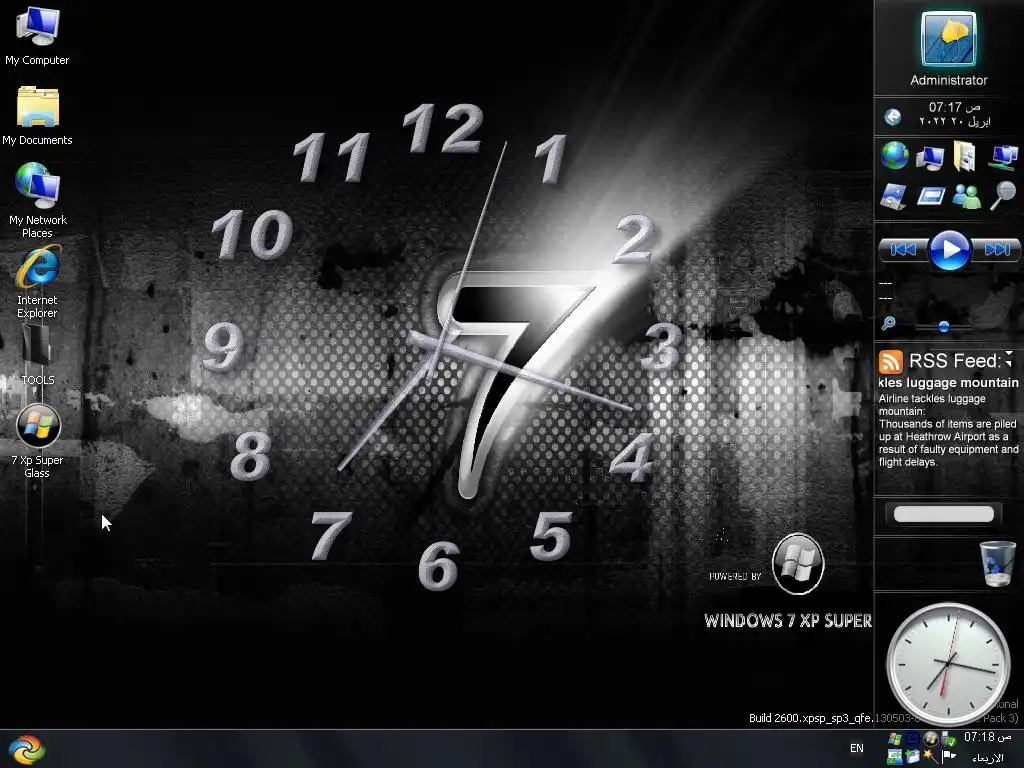Click the round Windows orb tray icon
Viewport: 1024px width, 768px height.
[931, 739]
